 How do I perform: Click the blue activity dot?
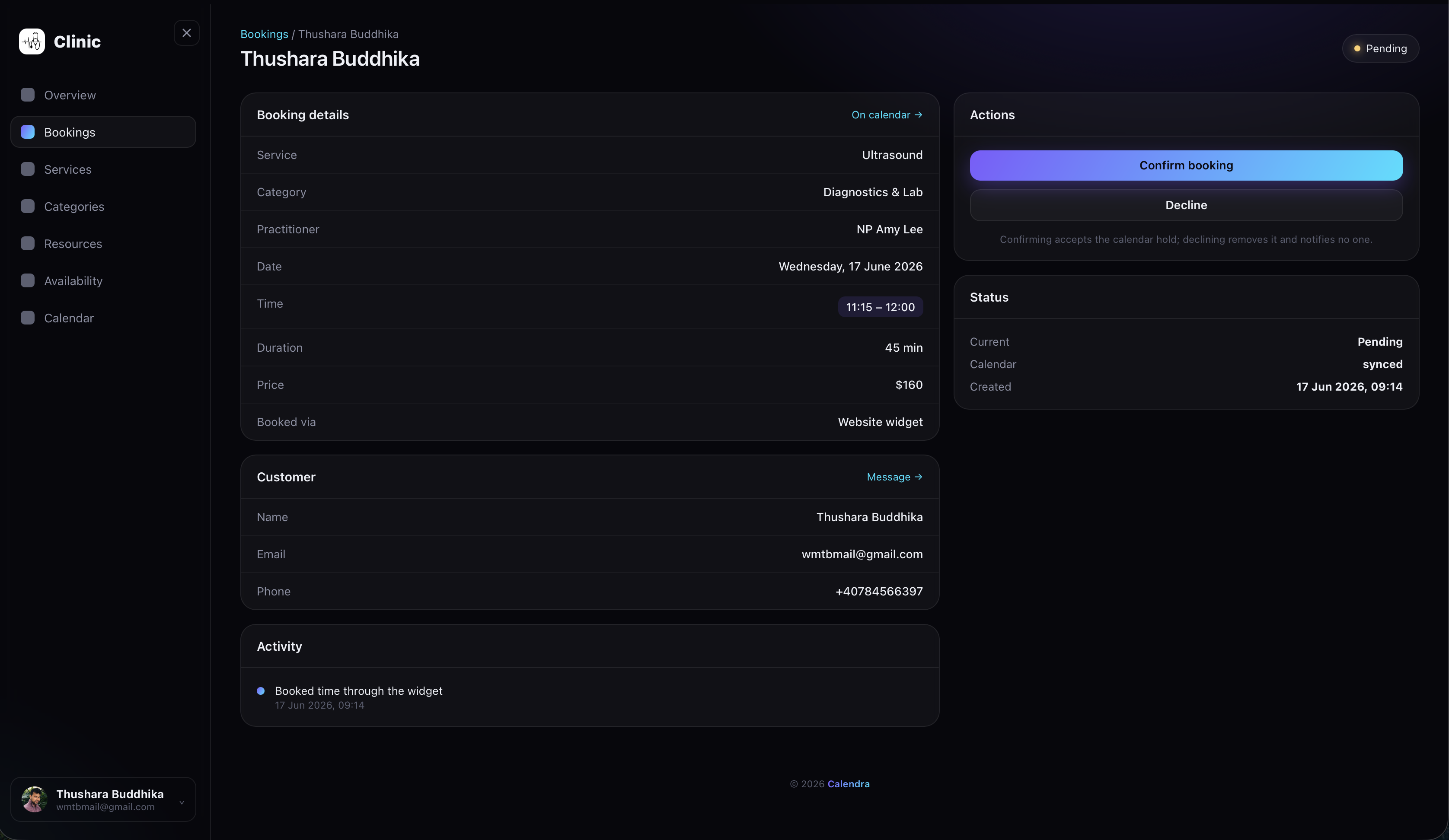point(261,690)
